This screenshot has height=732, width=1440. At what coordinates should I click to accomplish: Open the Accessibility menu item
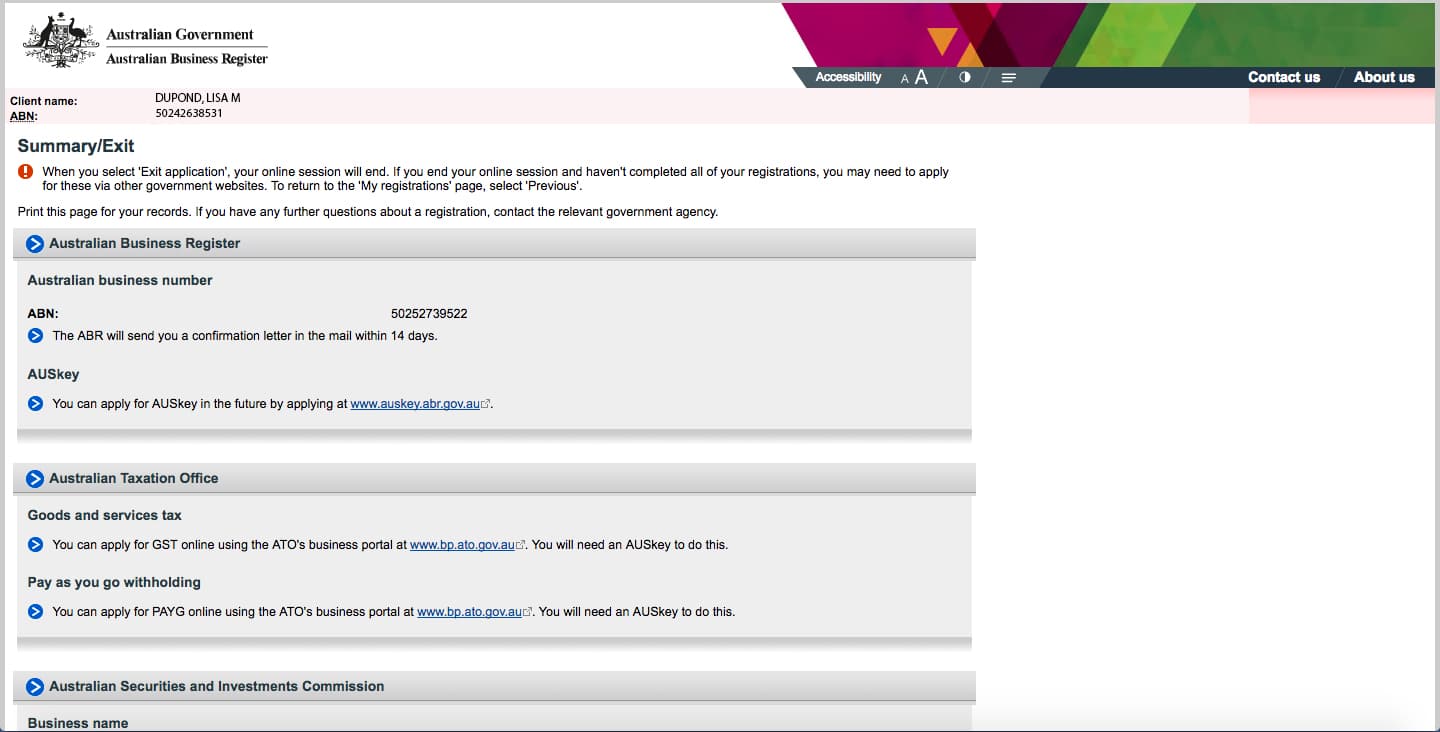[x=848, y=77]
